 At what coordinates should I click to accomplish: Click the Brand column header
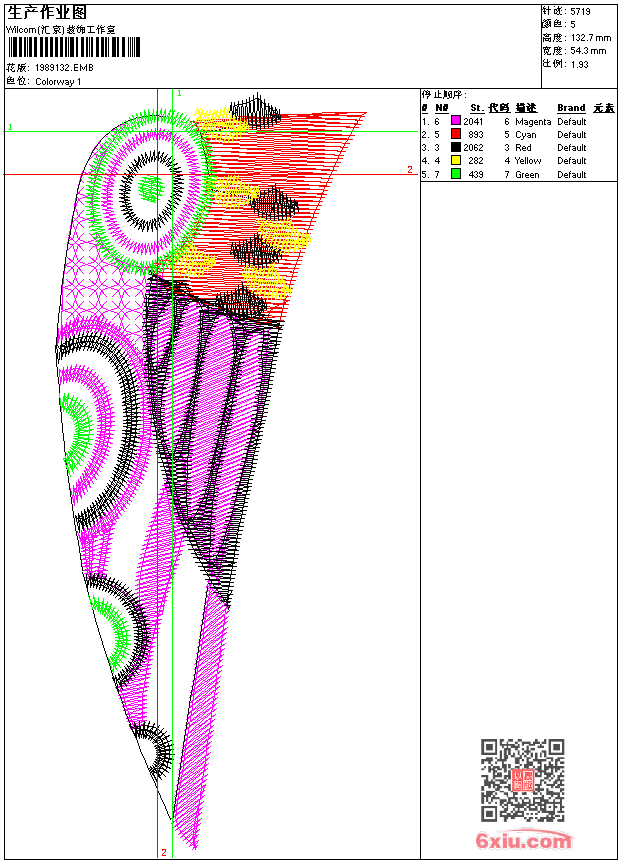571,108
